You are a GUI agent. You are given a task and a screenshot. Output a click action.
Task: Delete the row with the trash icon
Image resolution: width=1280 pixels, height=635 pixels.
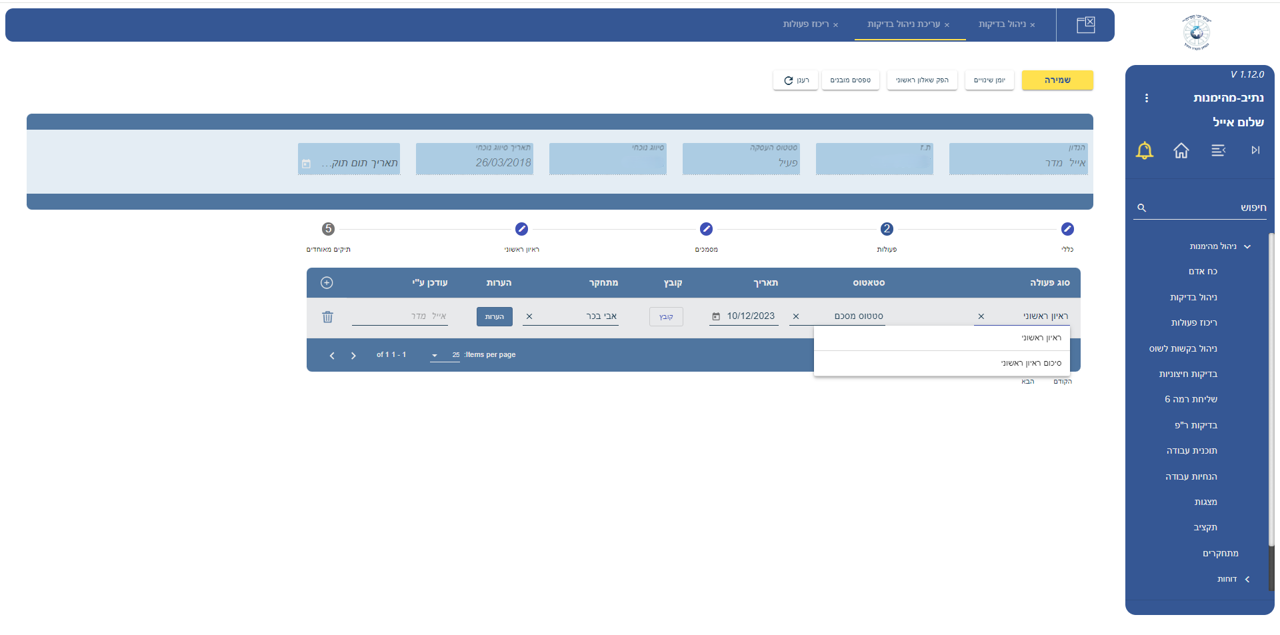tap(327, 317)
